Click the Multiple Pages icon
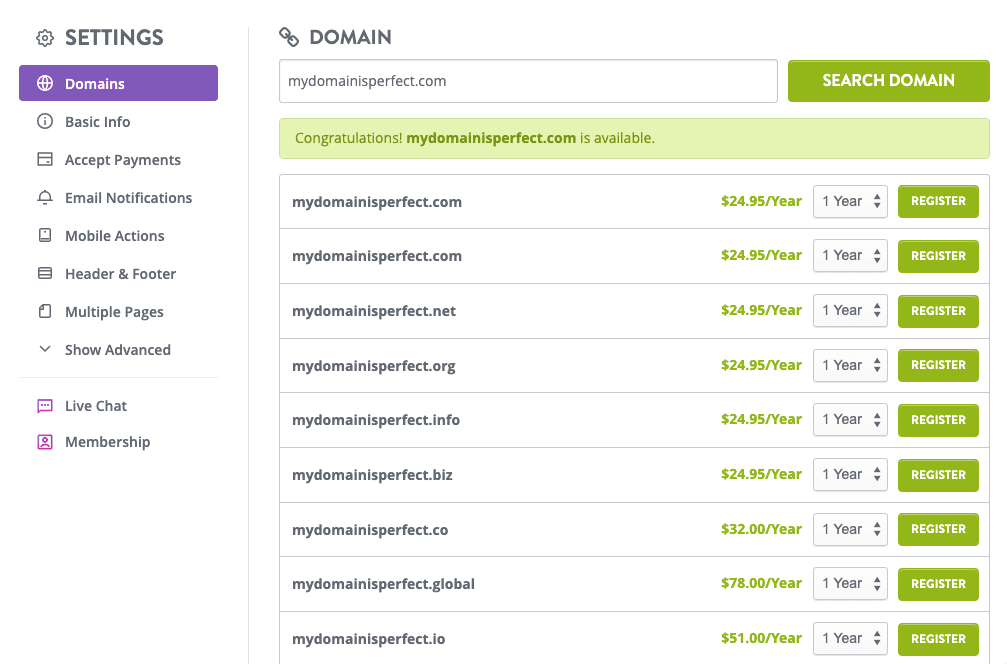This screenshot has height=664, width=1007. (x=45, y=312)
